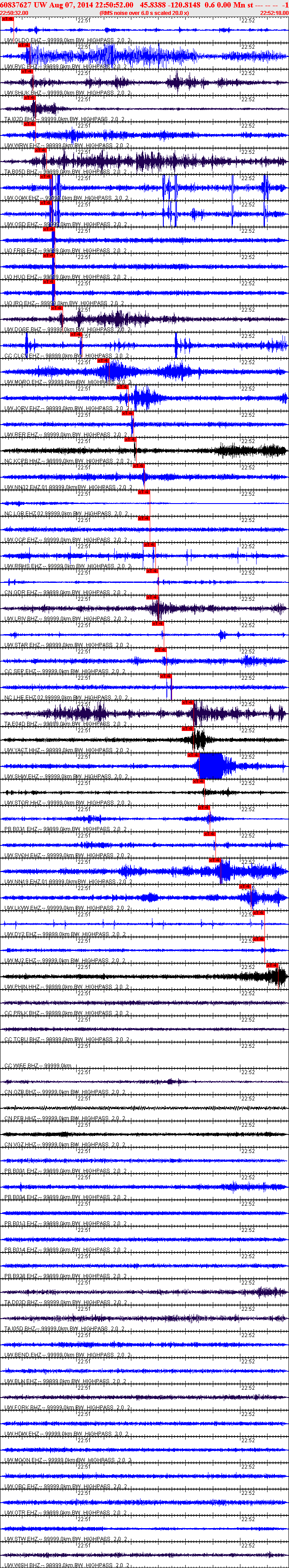Click the coordinates 45.8388 -120.8148
The width and height of the screenshot is (289, 1568).
(x=170, y=4)
